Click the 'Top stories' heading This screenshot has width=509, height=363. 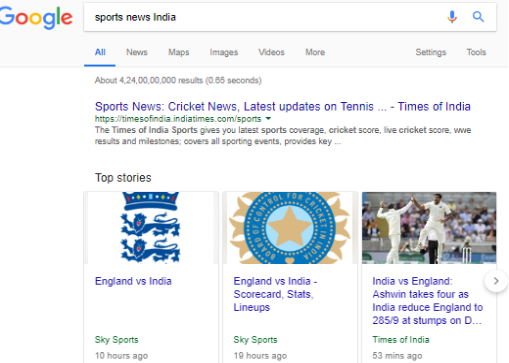[x=123, y=178]
